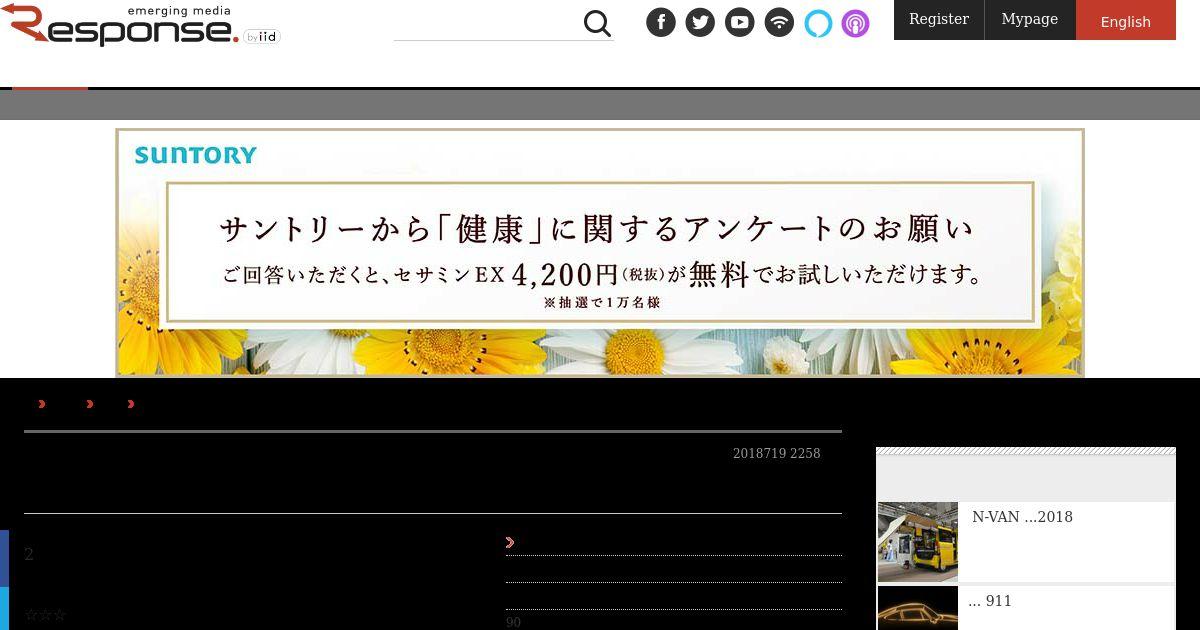This screenshot has width=1200, height=630.
Task: Click the light-blue Twitter share side button
Action: (4, 609)
